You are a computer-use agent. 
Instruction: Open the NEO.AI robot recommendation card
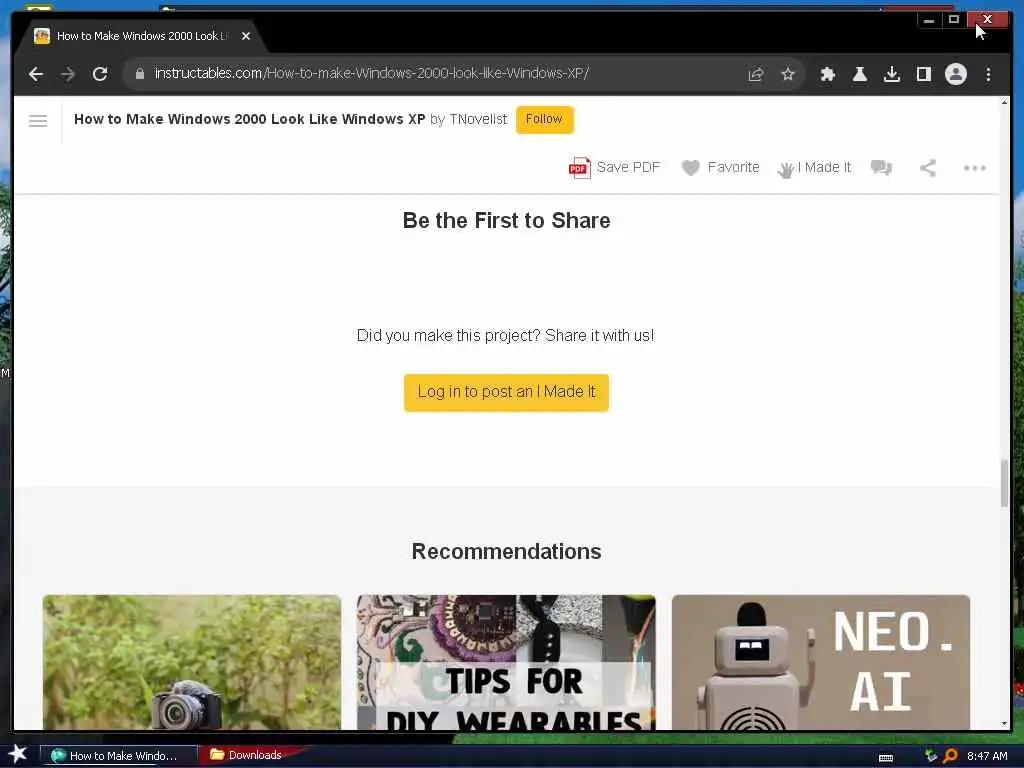(x=820, y=662)
